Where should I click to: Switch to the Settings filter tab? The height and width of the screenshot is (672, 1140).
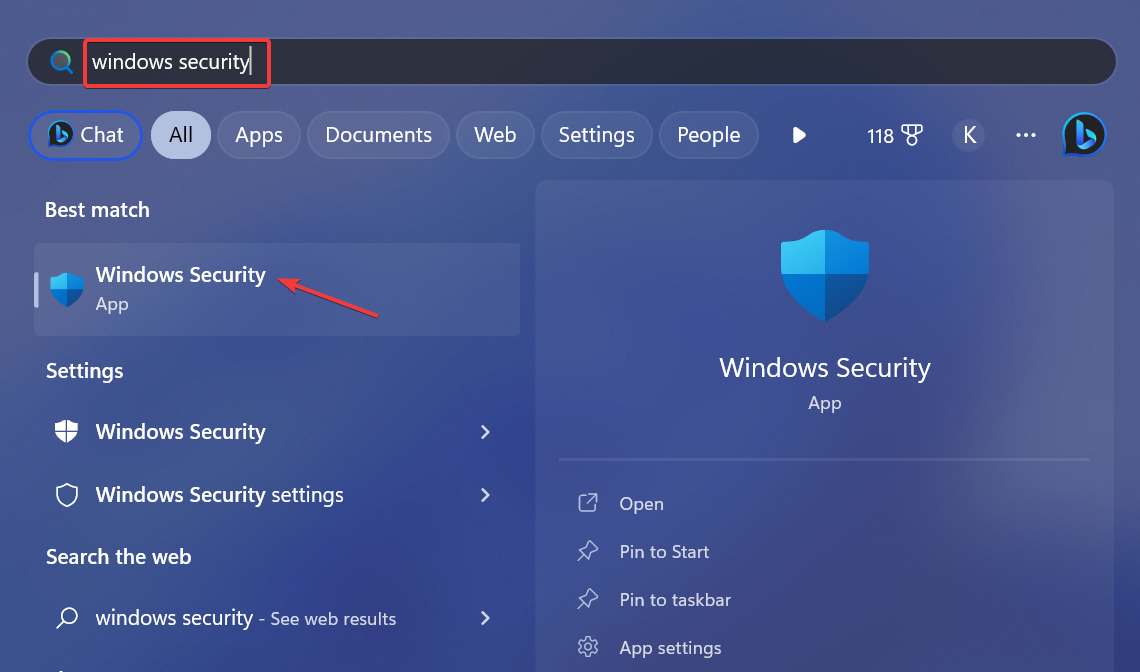point(596,135)
